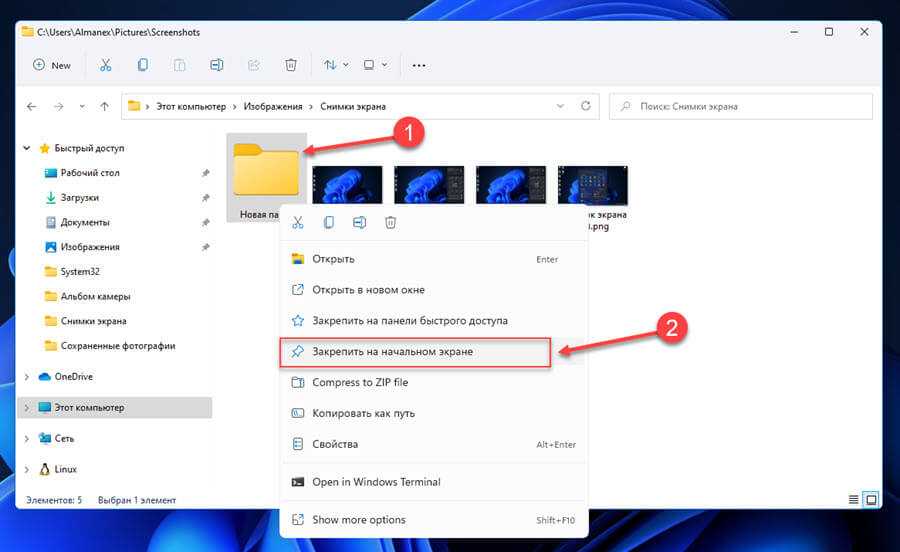
Task: Switch to large thumbnails view in status bar
Action: click(871, 499)
